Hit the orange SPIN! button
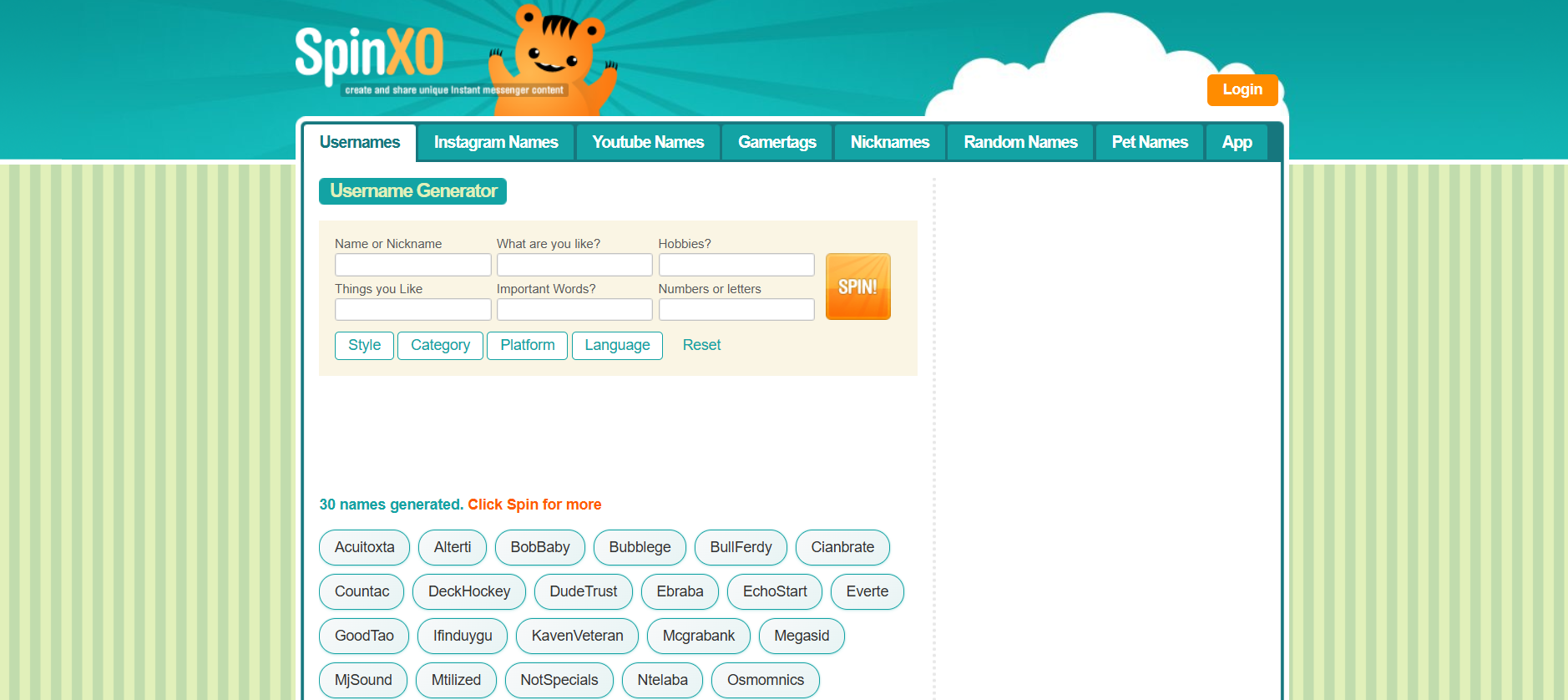The image size is (1568, 700). click(857, 287)
